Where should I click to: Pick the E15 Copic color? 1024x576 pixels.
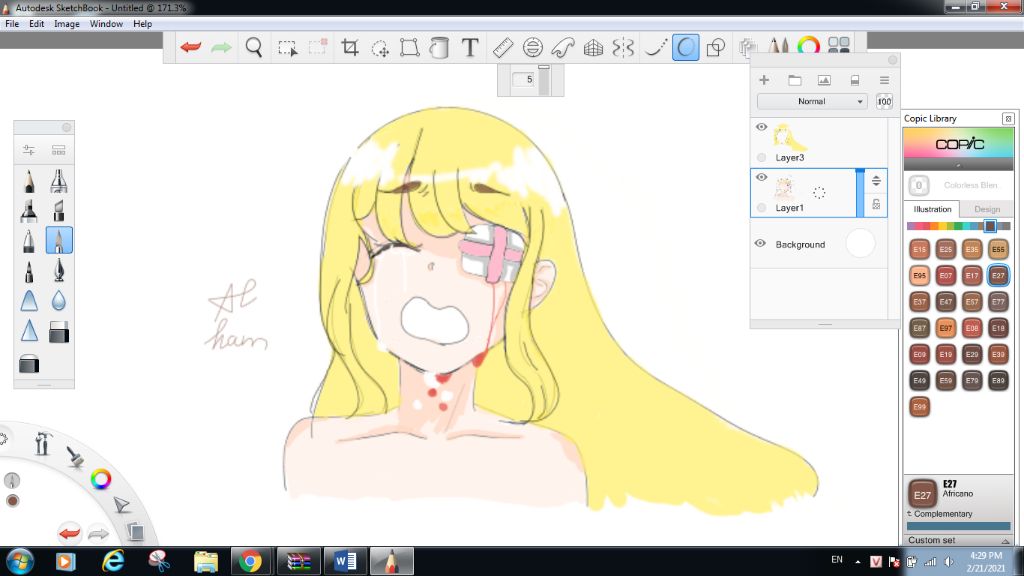point(920,249)
